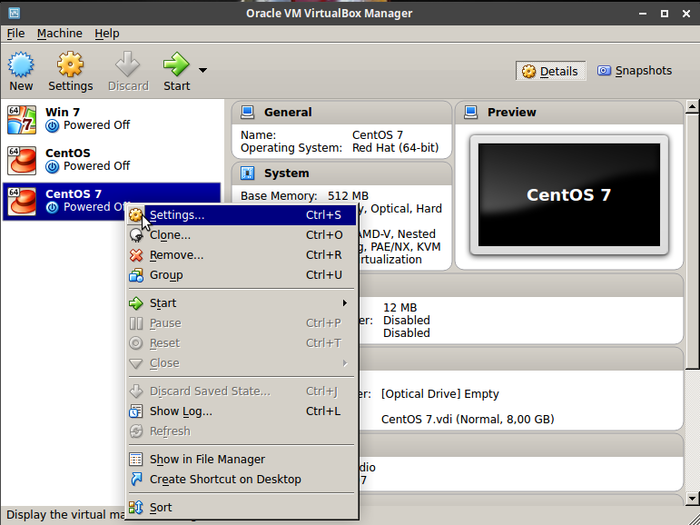Close the VirtualBox Manager window

(x=686, y=14)
